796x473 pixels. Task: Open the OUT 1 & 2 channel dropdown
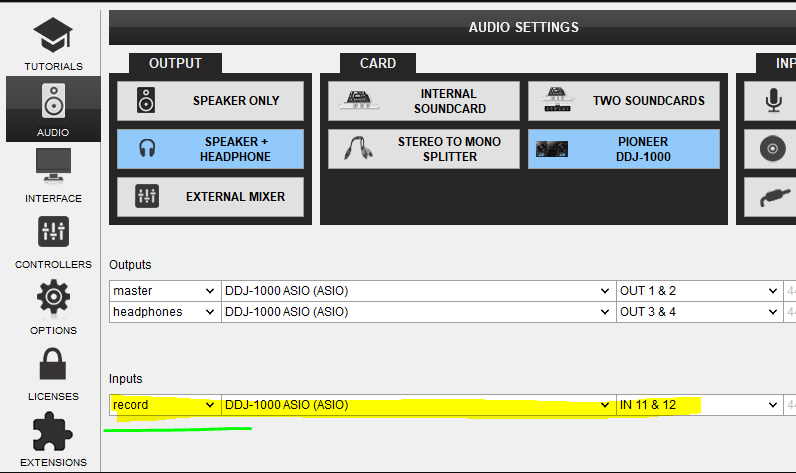pos(699,291)
